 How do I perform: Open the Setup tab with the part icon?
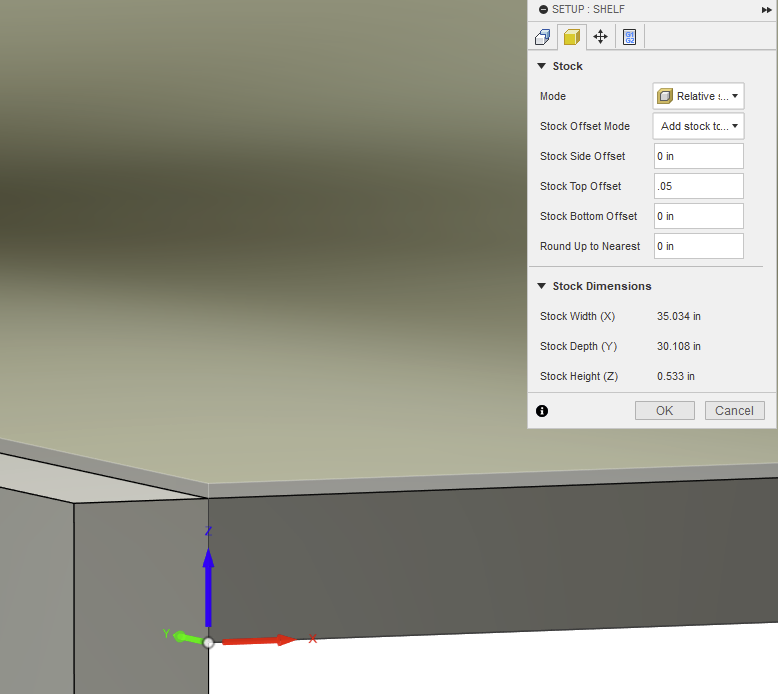tap(542, 37)
